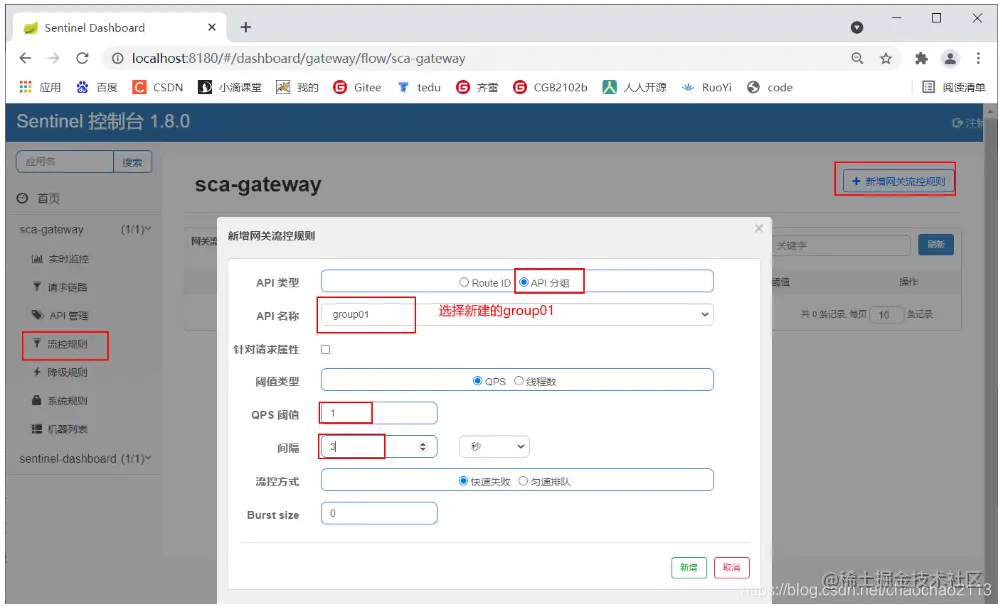This screenshot has width=1002, height=609.
Task: Go to 首页 in the sidebar
Action: [x=39, y=199]
